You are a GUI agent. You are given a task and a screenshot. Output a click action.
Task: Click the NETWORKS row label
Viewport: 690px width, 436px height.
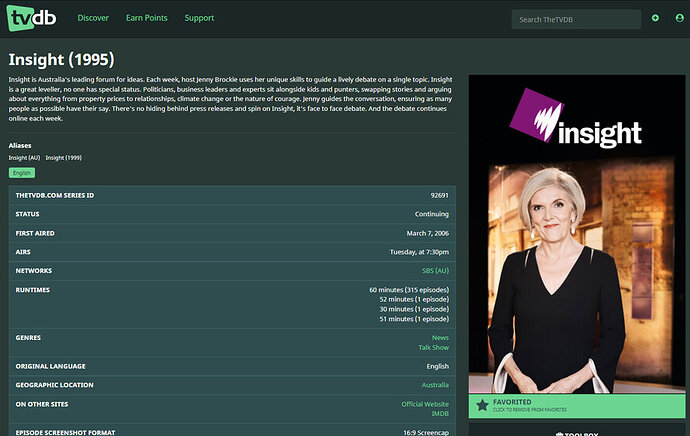[x=33, y=271]
